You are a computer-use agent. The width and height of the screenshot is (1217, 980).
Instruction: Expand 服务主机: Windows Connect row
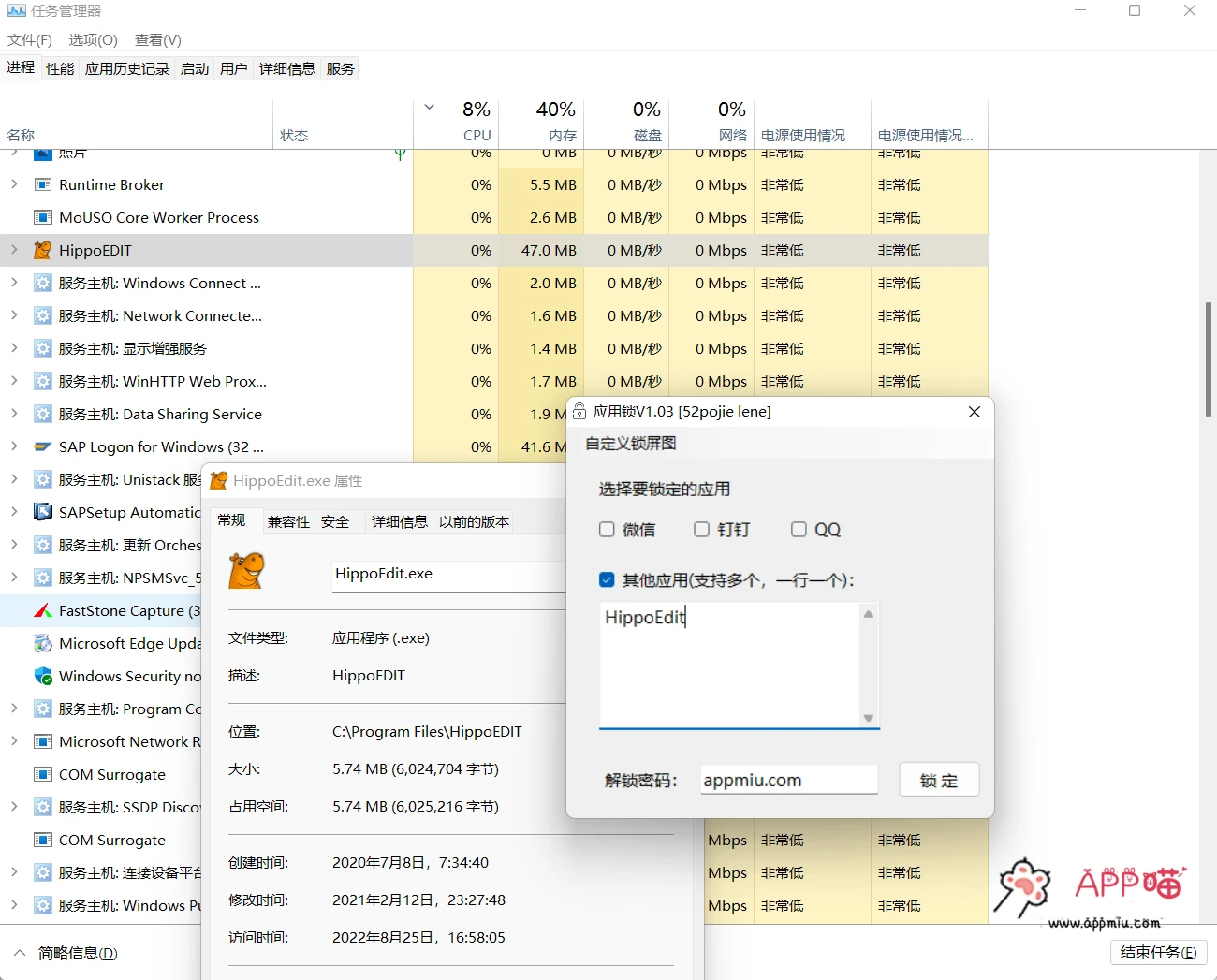point(14,283)
